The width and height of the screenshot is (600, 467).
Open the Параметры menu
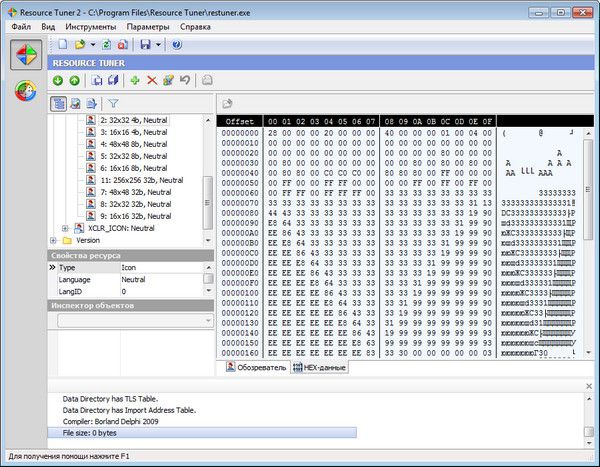point(148,26)
